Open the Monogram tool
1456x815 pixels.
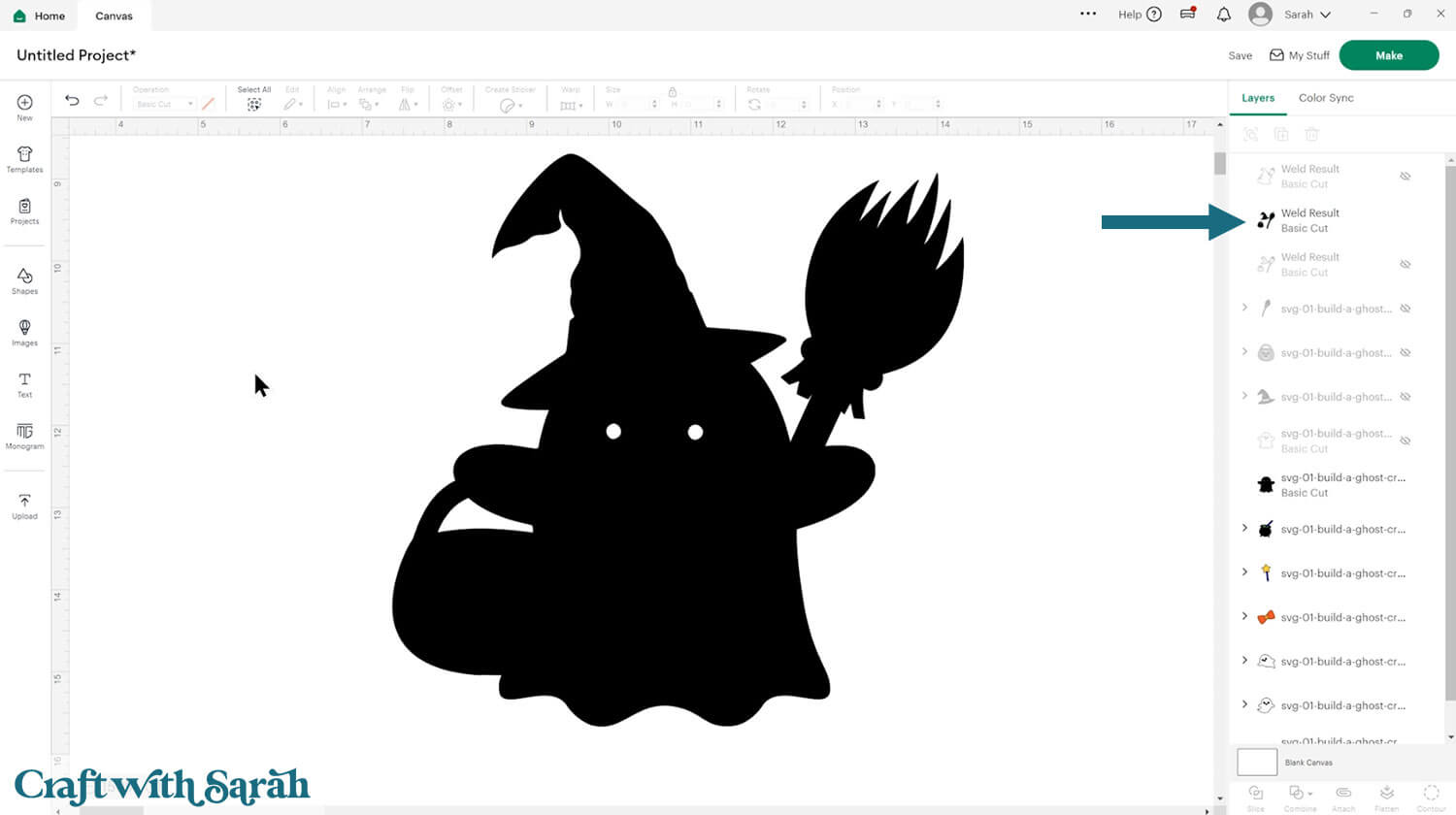[x=24, y=436]
